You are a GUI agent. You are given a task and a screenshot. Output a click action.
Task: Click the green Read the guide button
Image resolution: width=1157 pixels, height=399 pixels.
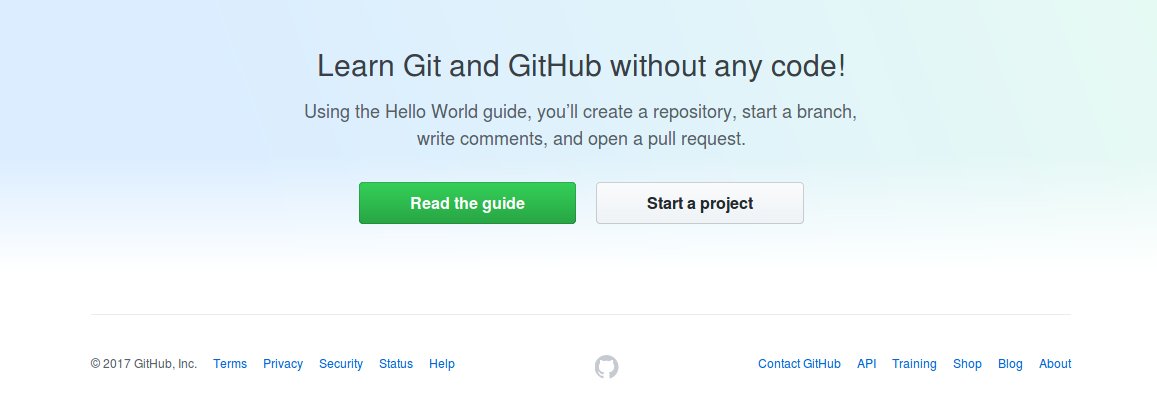467,203
